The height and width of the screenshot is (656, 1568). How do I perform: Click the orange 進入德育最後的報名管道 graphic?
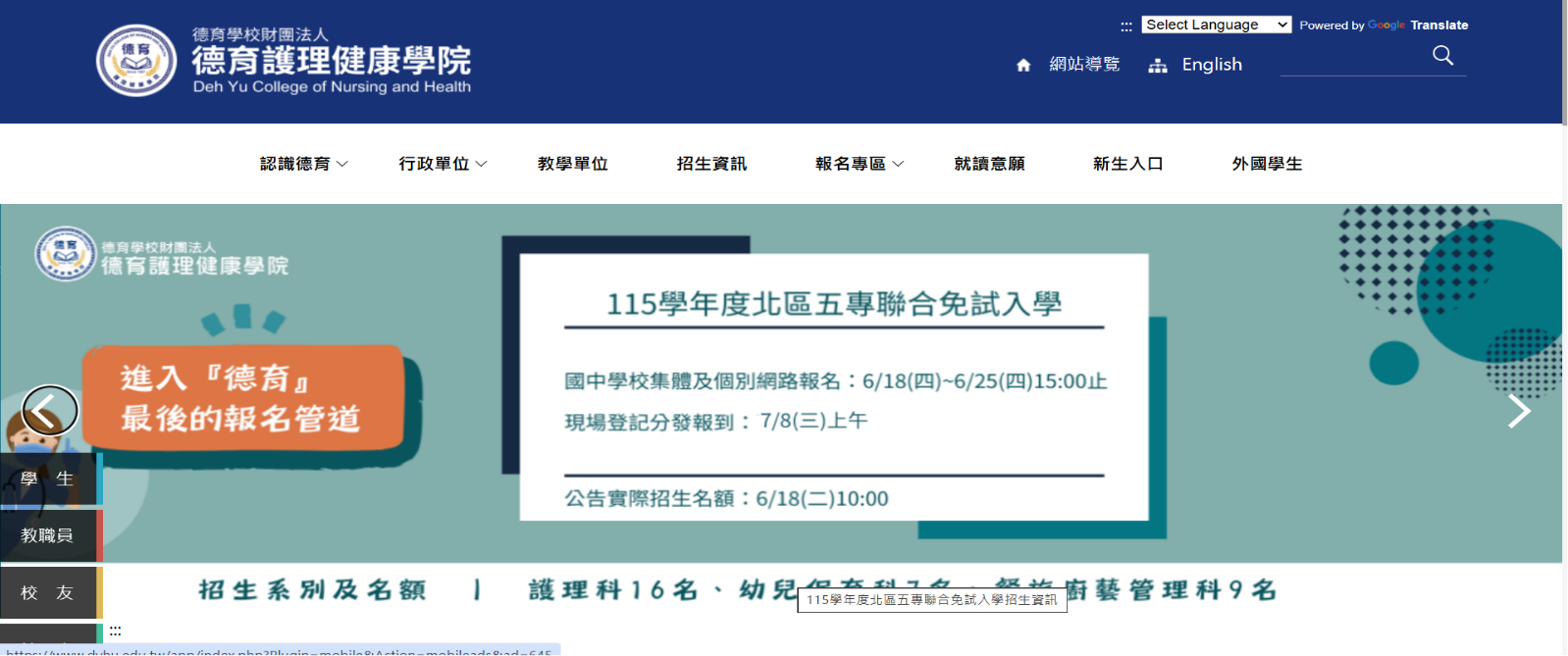click(x=243, y=399)
